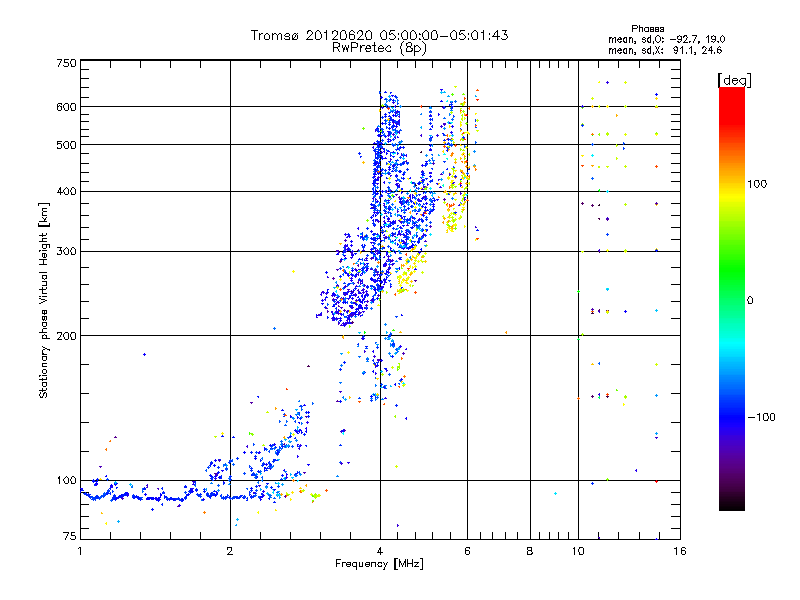
Task: Click the colorbar tick label "-100"
Action: click(x=761, y=417)
